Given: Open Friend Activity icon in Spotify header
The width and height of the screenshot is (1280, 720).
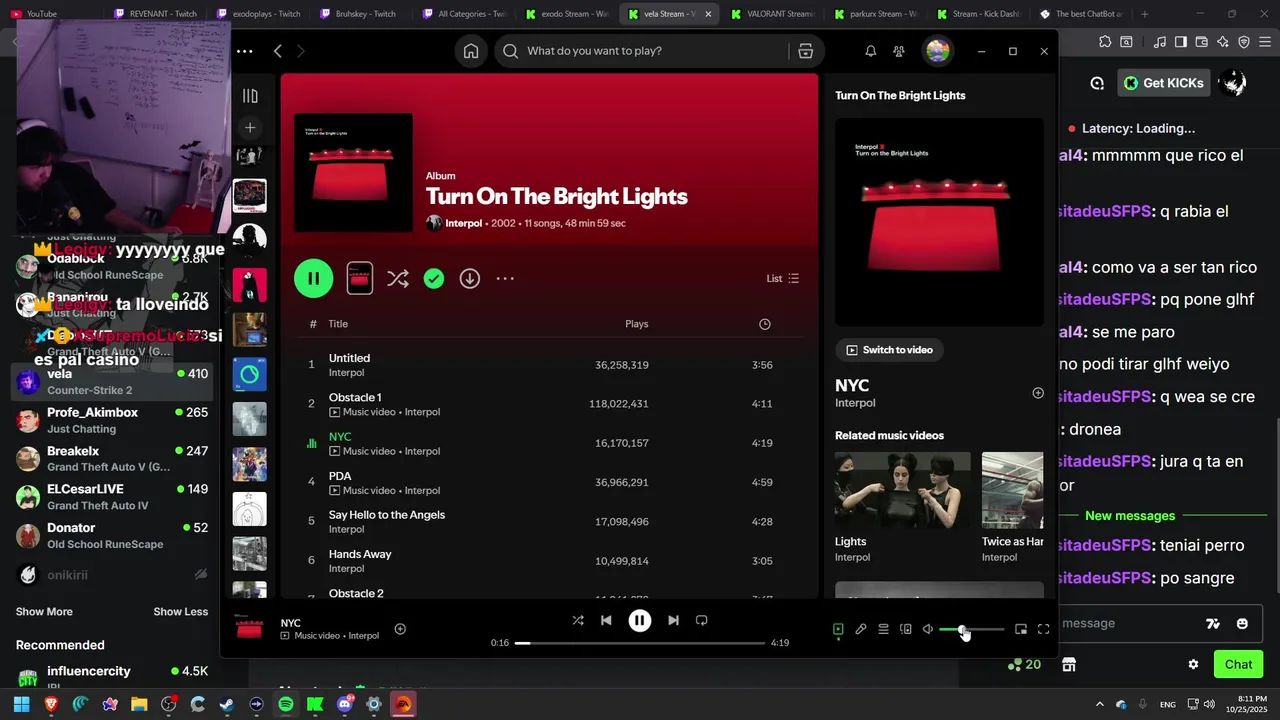Looking at the screenshot, I should pyautogui.click(x=899, y=51).
